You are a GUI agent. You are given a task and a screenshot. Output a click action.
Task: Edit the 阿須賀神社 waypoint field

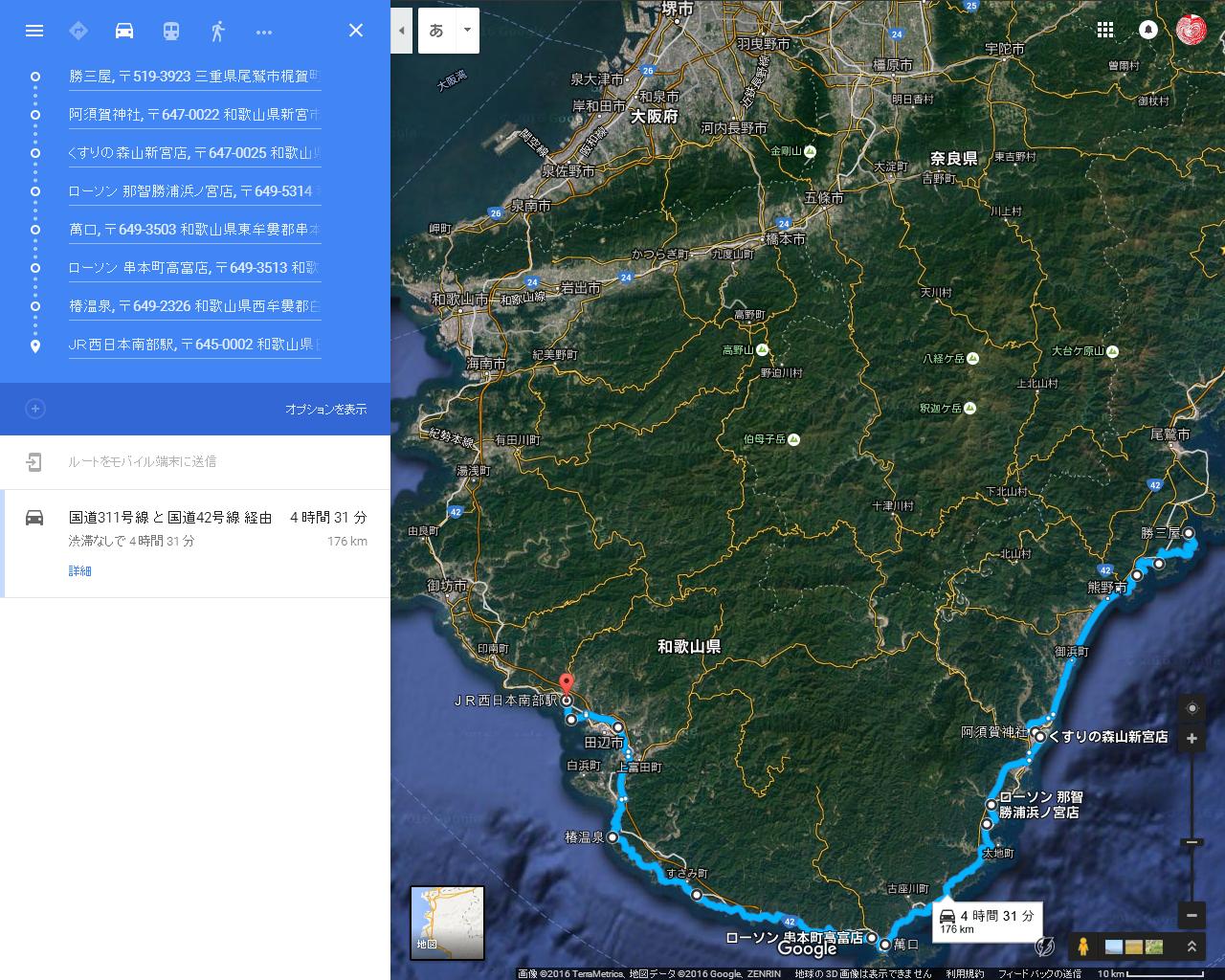194,115
